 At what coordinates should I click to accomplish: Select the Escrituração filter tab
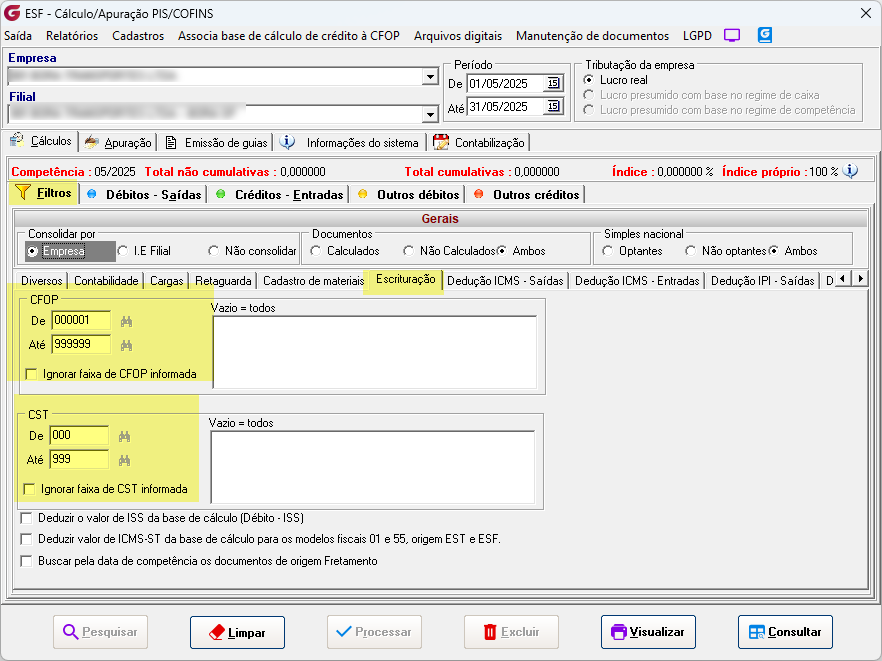[x=406, y=279]
